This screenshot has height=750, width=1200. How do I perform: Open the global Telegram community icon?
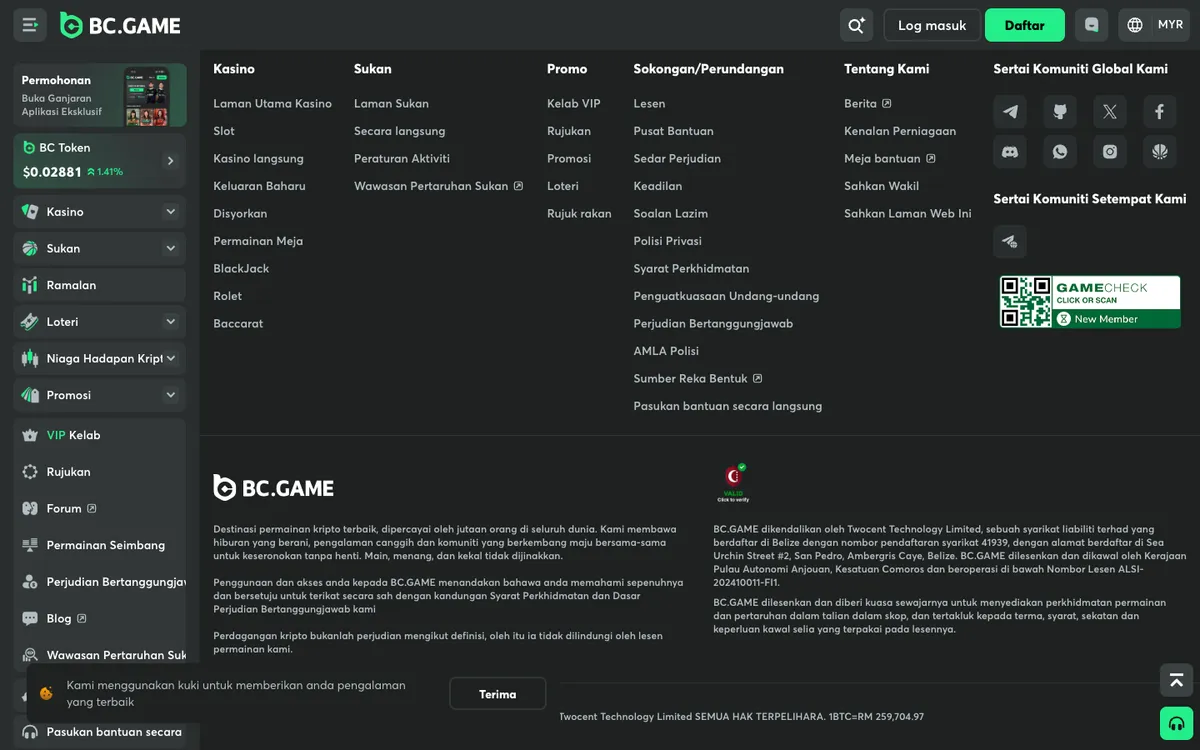click(1010, 112)
